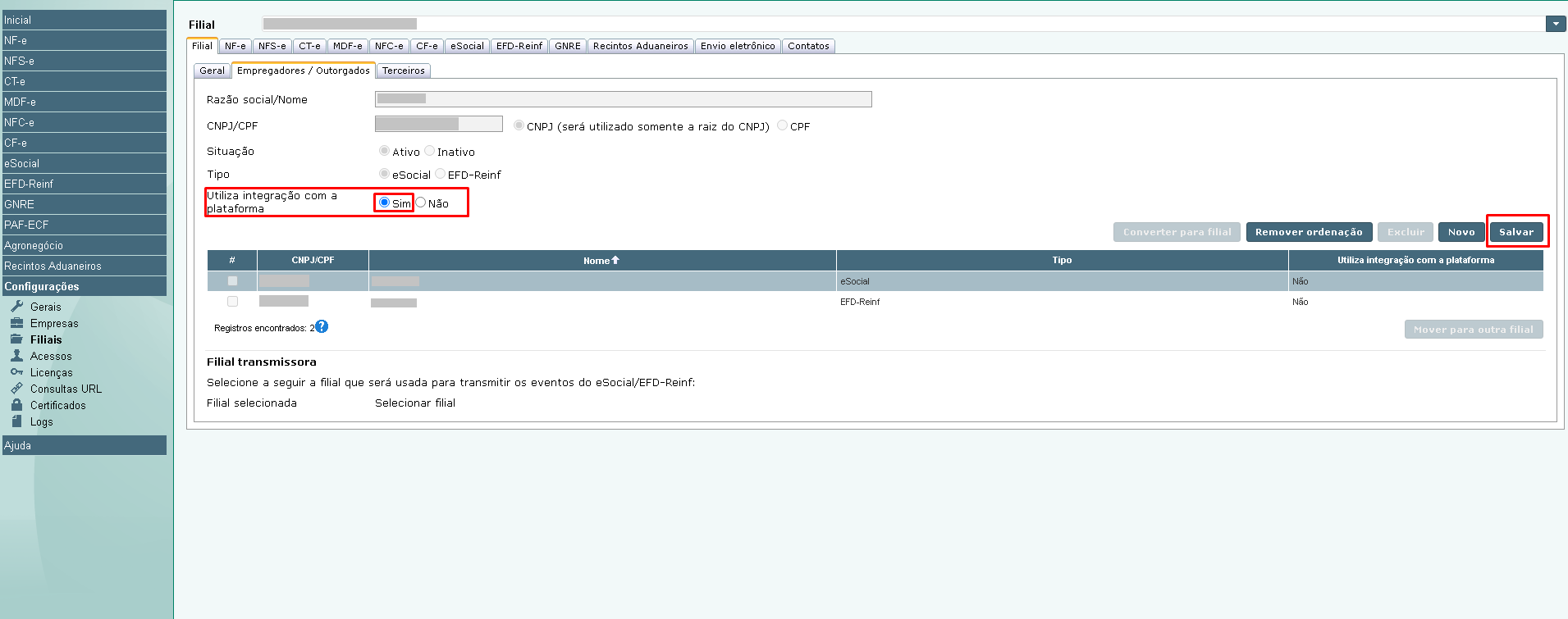
Task: Switch to the Terceiros sub-tab
Action: pyautogui.click(x=404, y=71)
